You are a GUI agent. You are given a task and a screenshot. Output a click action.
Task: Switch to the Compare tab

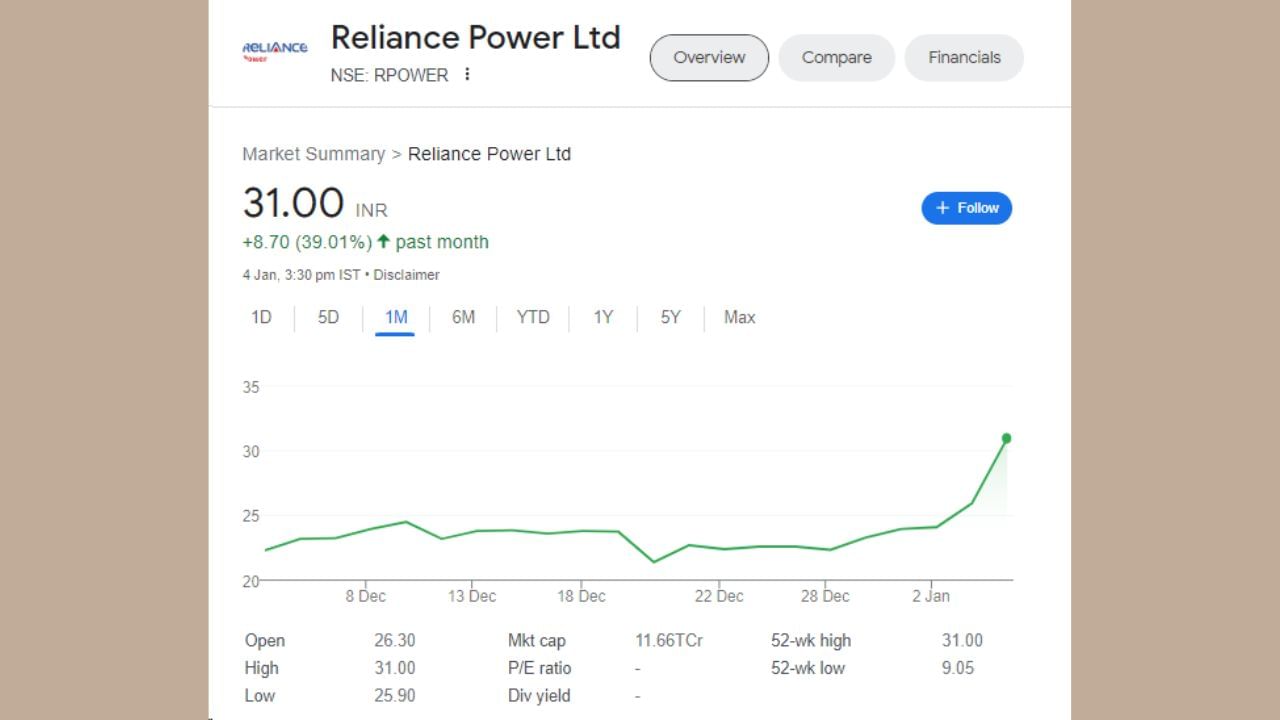836,58
